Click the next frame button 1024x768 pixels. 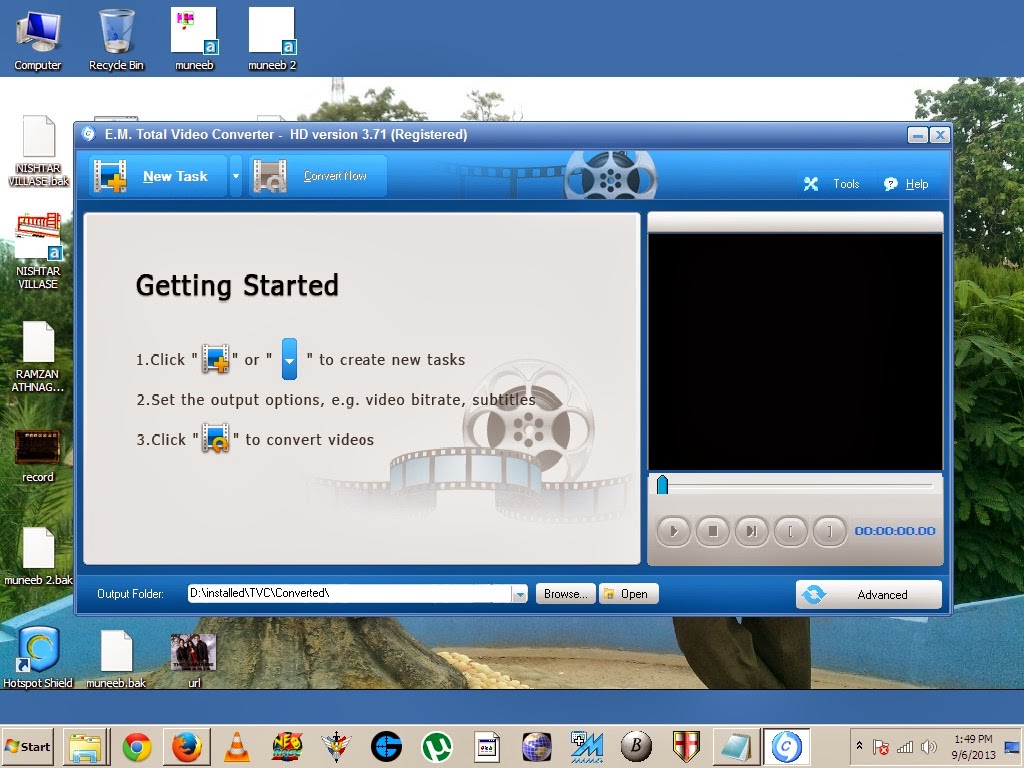(752, 531)
